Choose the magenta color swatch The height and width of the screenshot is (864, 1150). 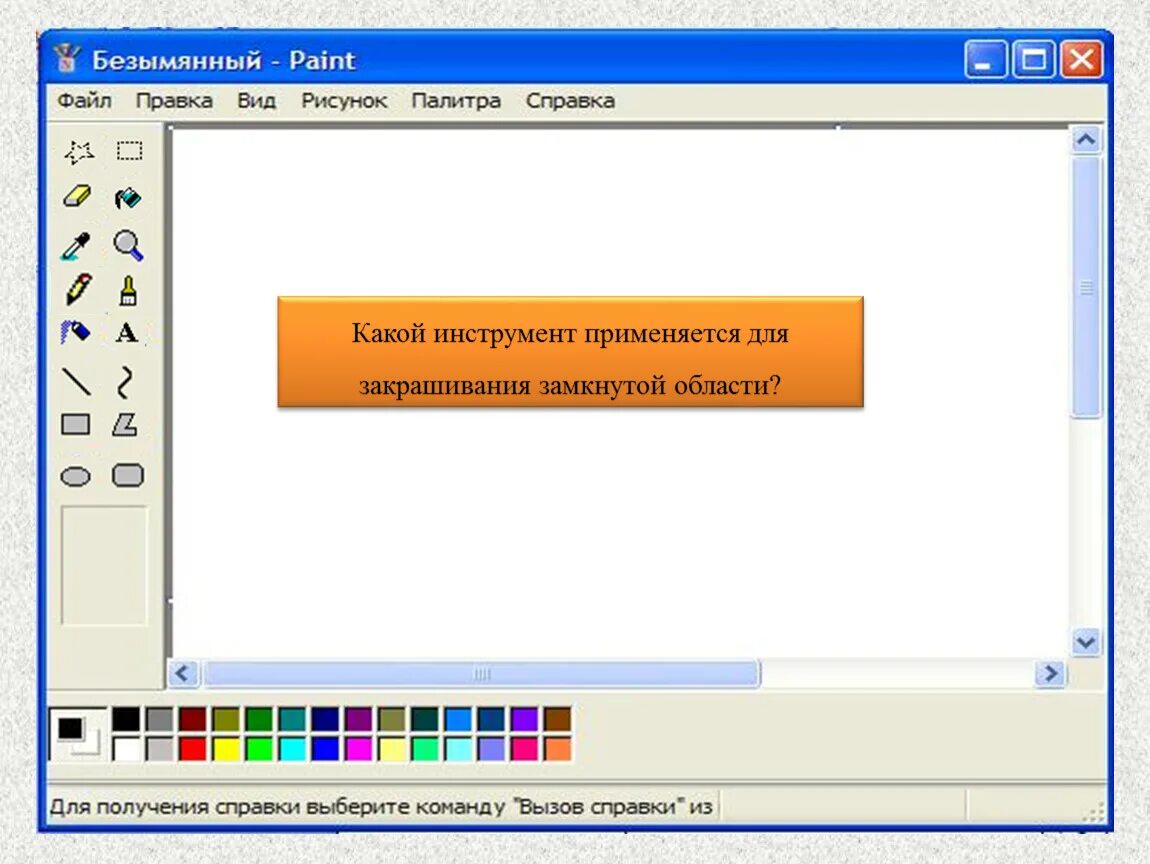(359, 749)
